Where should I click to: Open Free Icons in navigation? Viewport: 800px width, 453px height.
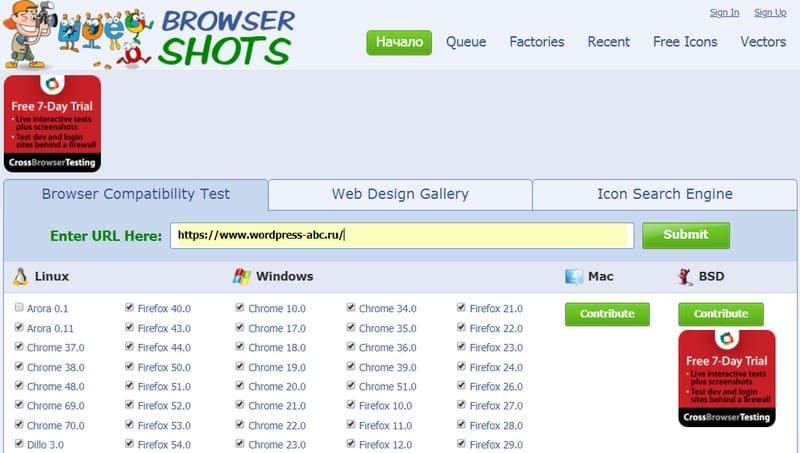point(685,42)
